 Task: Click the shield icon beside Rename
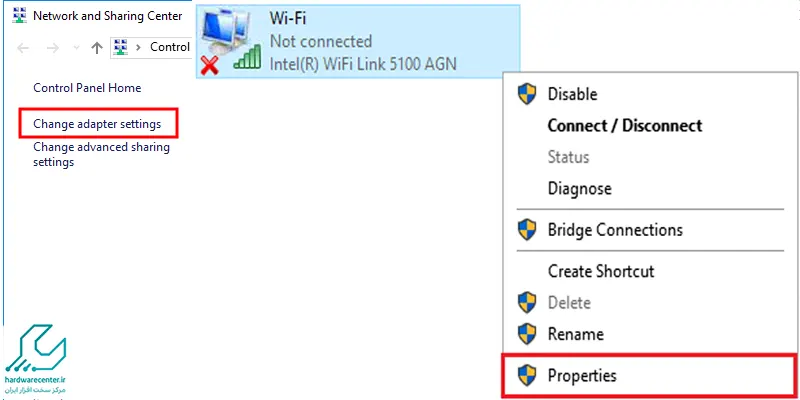pyautogui.click(x=526, y=334)
